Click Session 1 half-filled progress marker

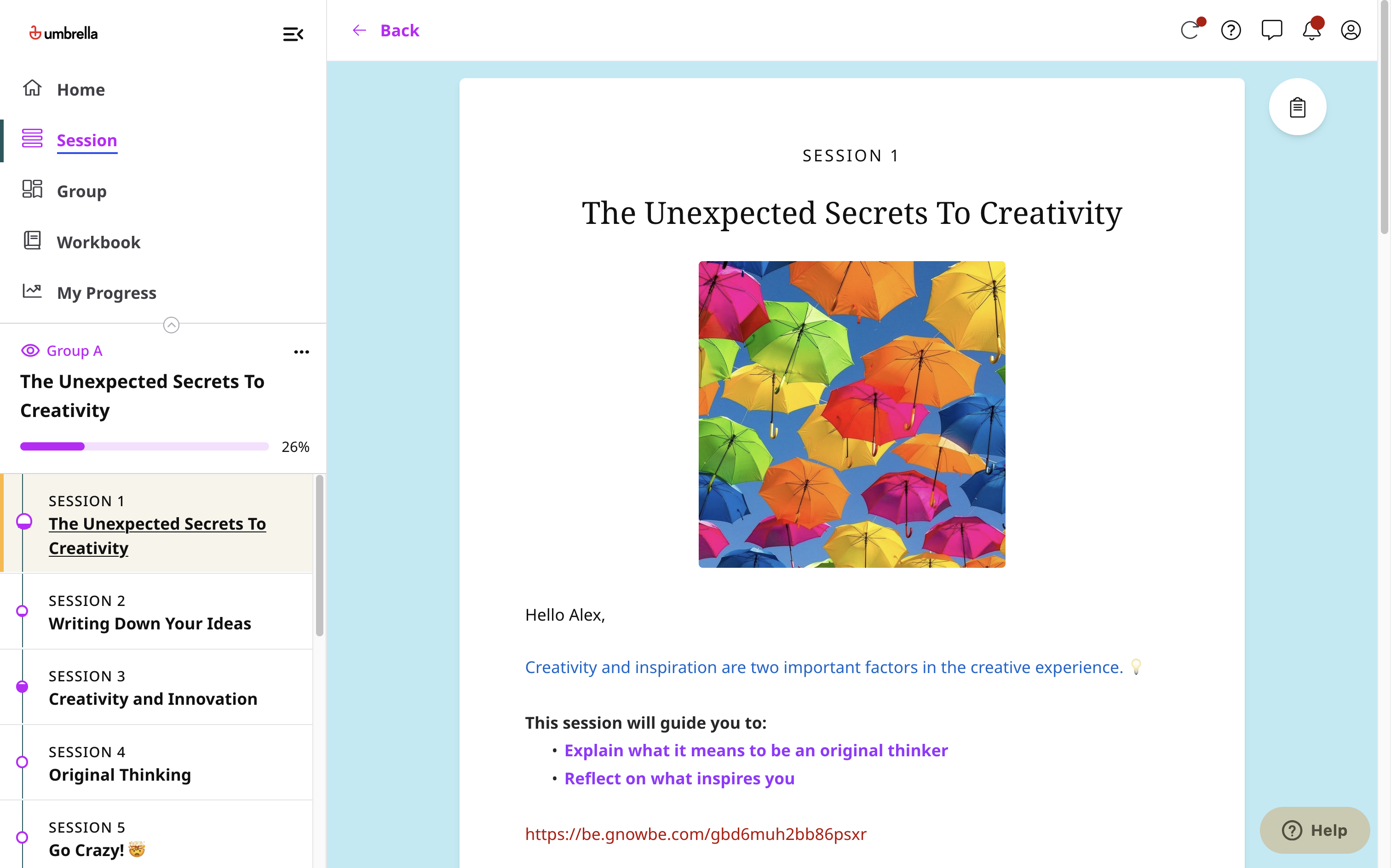23,521
